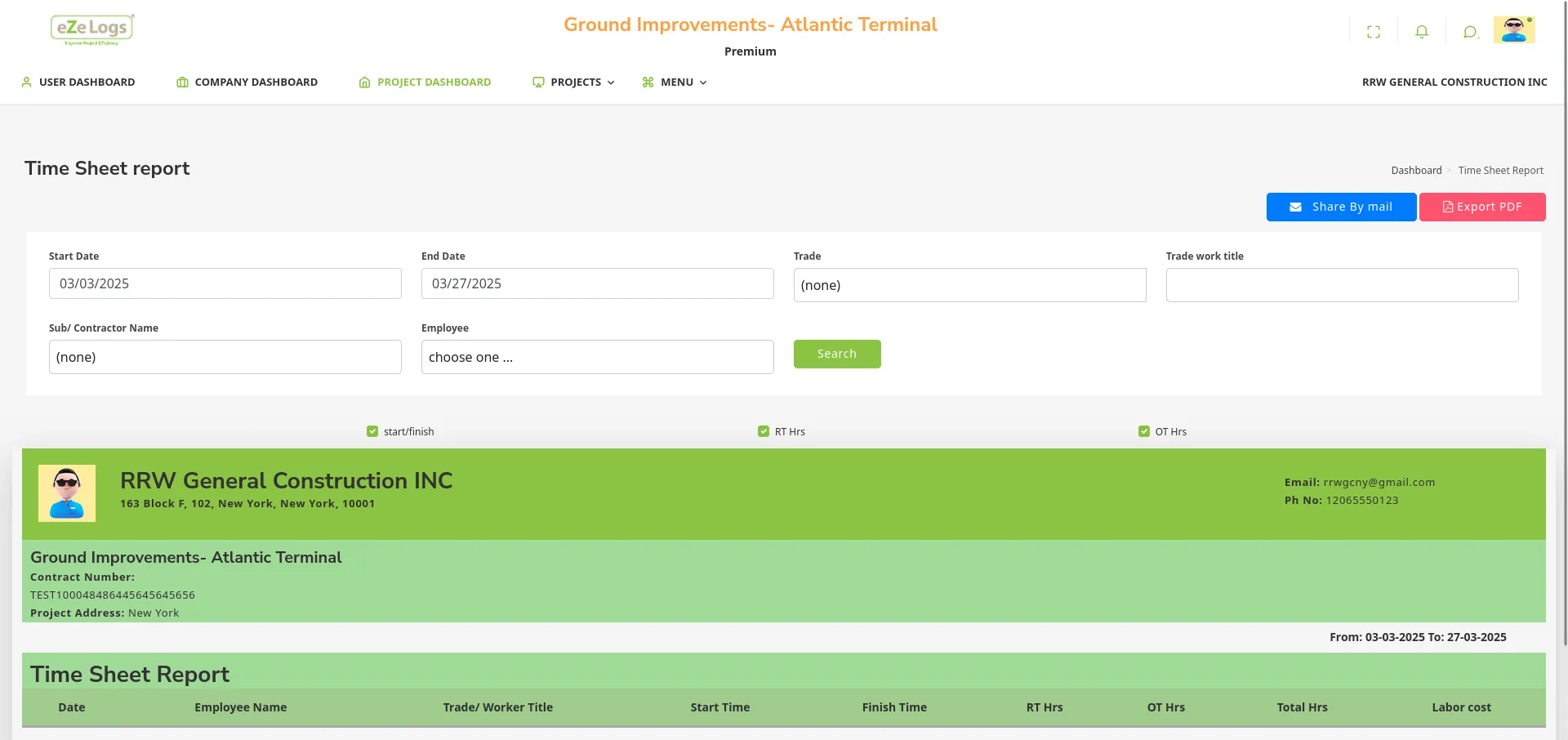This screenshot has height=740, width=1568.
Task: Open the chat messages icon
Action: (x=1470, y=32)
